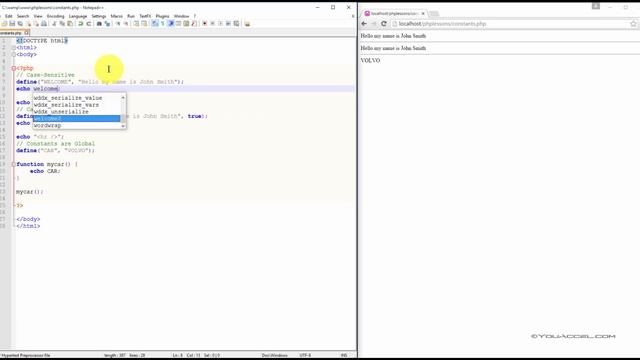Click the Copy toolbar icon
The height and width of the screenshot is (360, 640).
coord(62,24)
